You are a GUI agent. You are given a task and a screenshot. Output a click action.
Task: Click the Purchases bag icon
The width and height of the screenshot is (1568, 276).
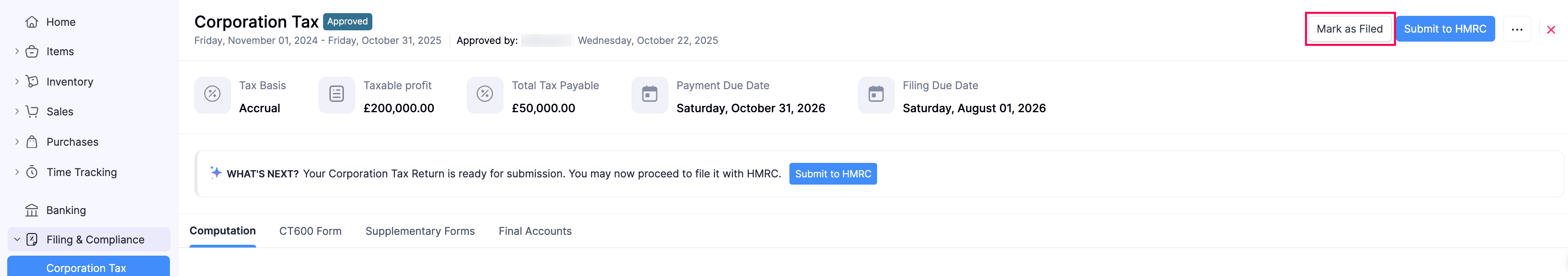[32, 142]
